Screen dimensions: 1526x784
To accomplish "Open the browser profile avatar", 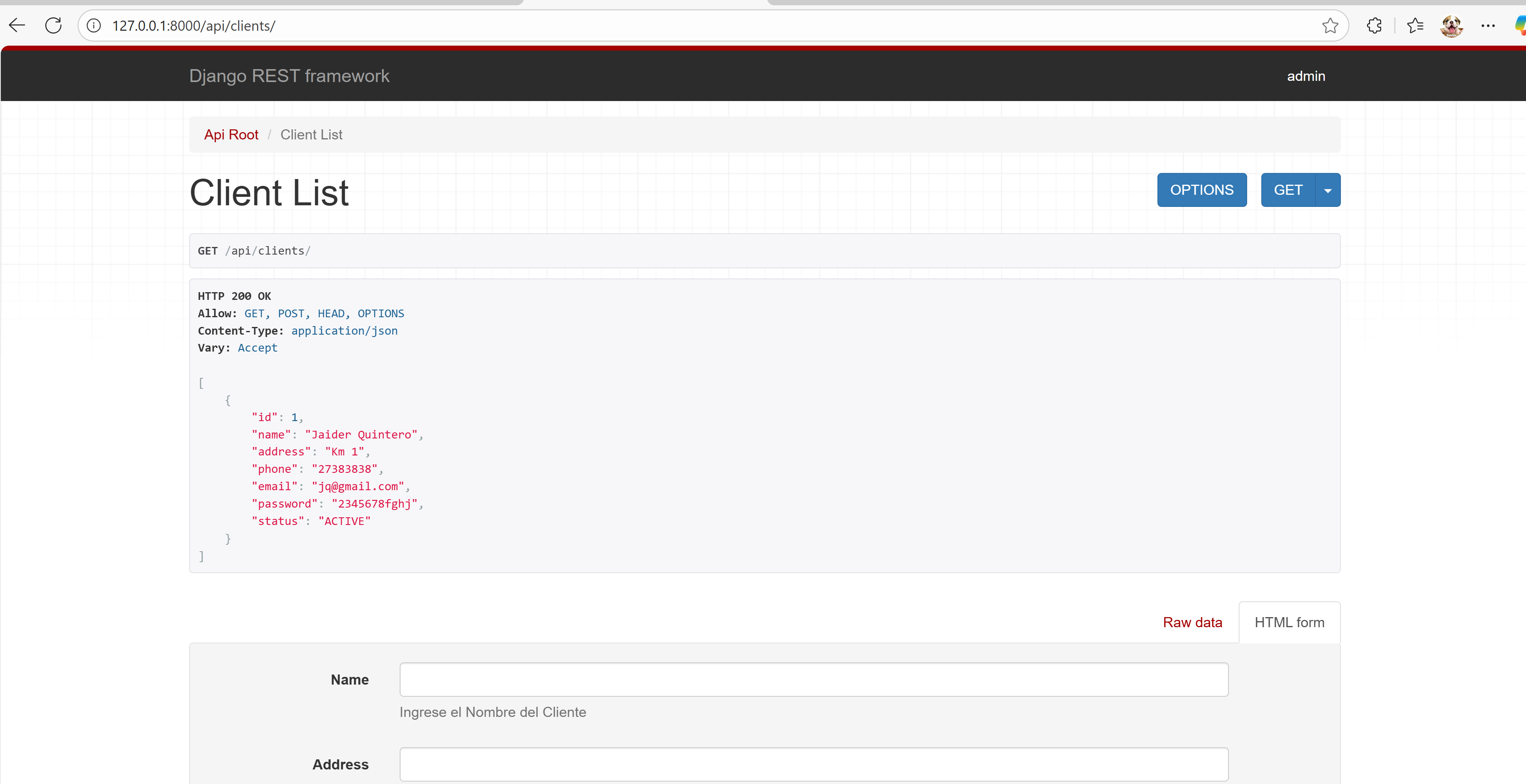I will 1451,25.
